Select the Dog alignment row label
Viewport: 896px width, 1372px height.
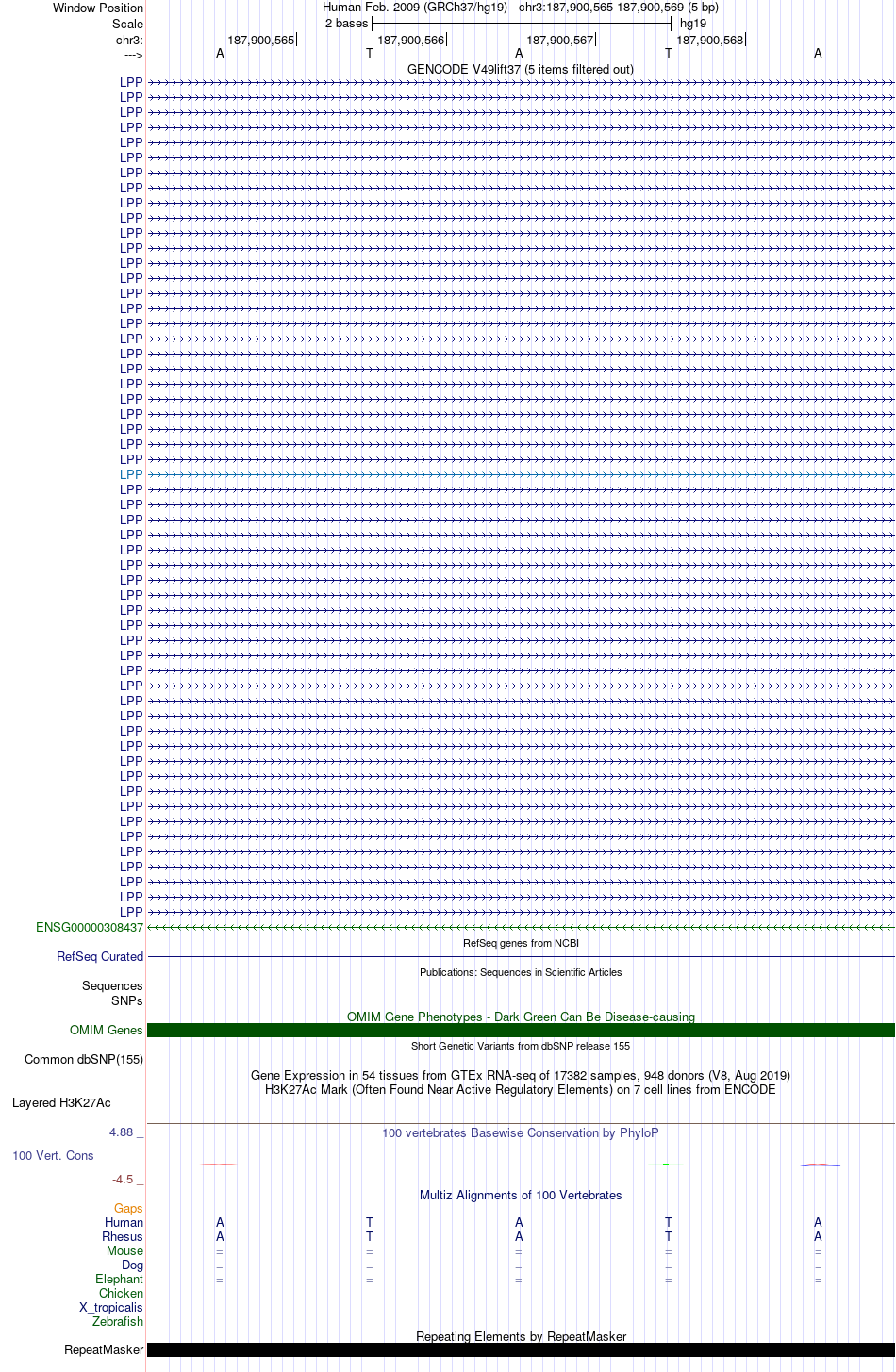pos(133,1265)
